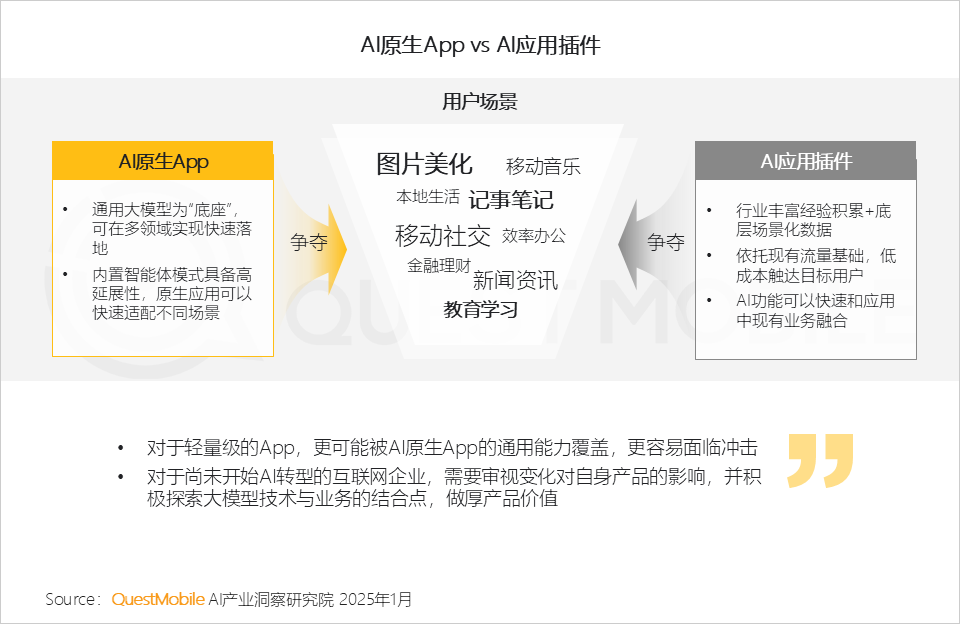
Task: Select the 移动社交 scenario word
Action: point(443,236)
